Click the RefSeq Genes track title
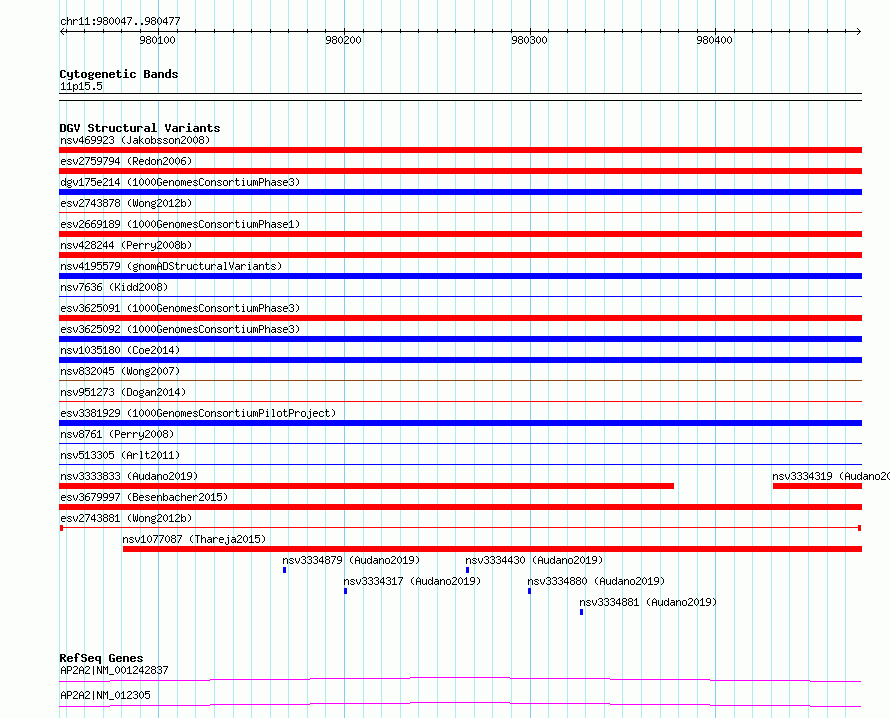The width and height of the screenshot is (890, 718). point(101,658)
